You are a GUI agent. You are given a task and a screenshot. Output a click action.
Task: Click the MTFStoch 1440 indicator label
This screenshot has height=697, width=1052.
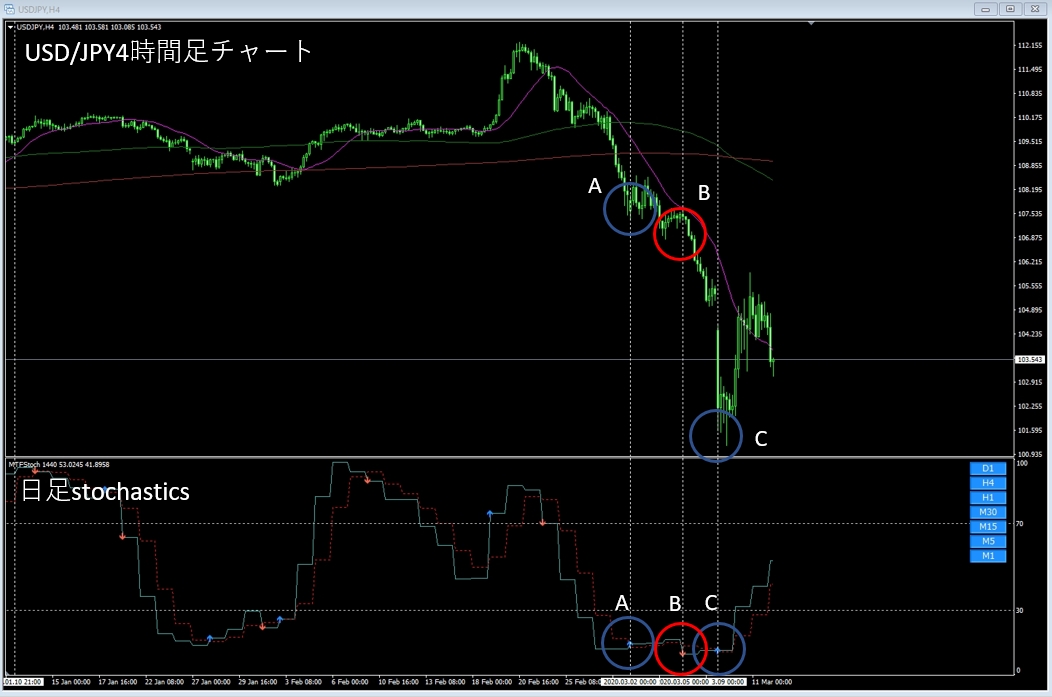(x=58, y=464)
